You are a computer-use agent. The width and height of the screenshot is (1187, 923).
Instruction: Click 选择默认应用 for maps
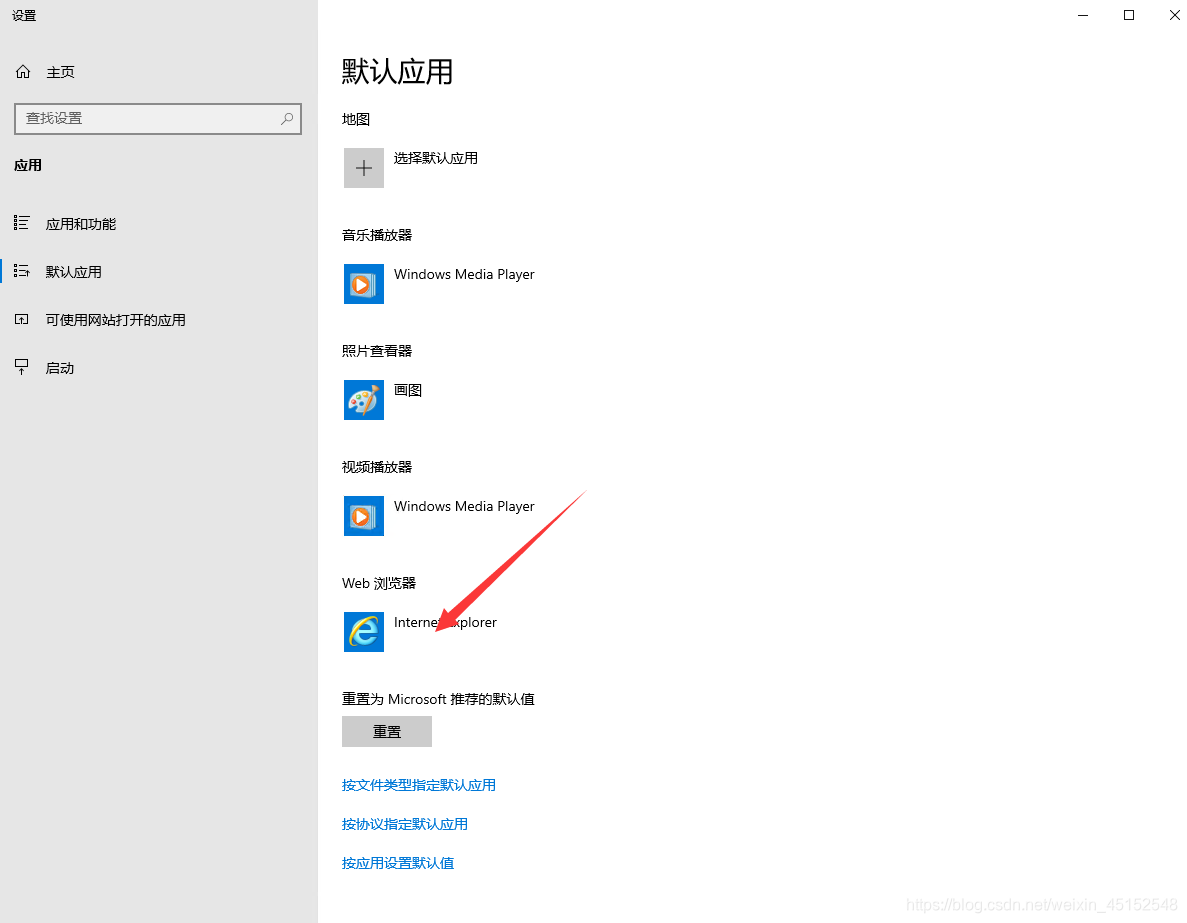pyautogui.click(x=435, y=158)
